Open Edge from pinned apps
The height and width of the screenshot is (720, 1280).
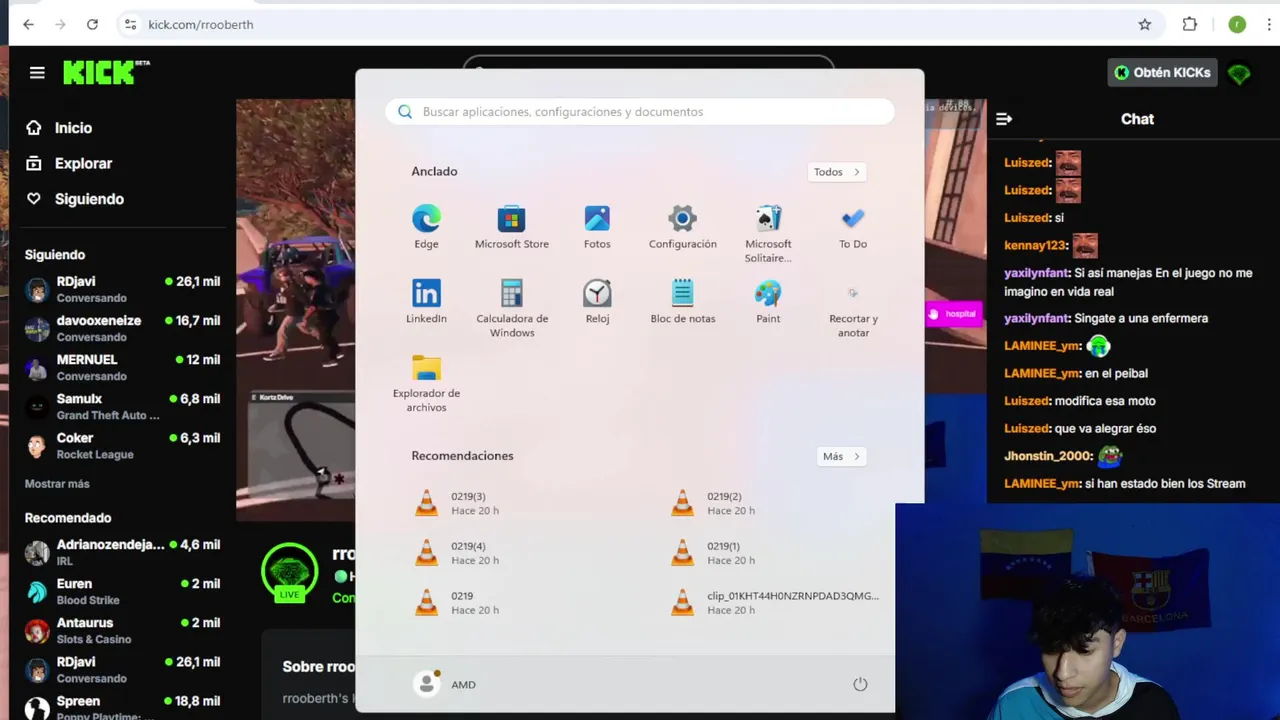[426, 227]
